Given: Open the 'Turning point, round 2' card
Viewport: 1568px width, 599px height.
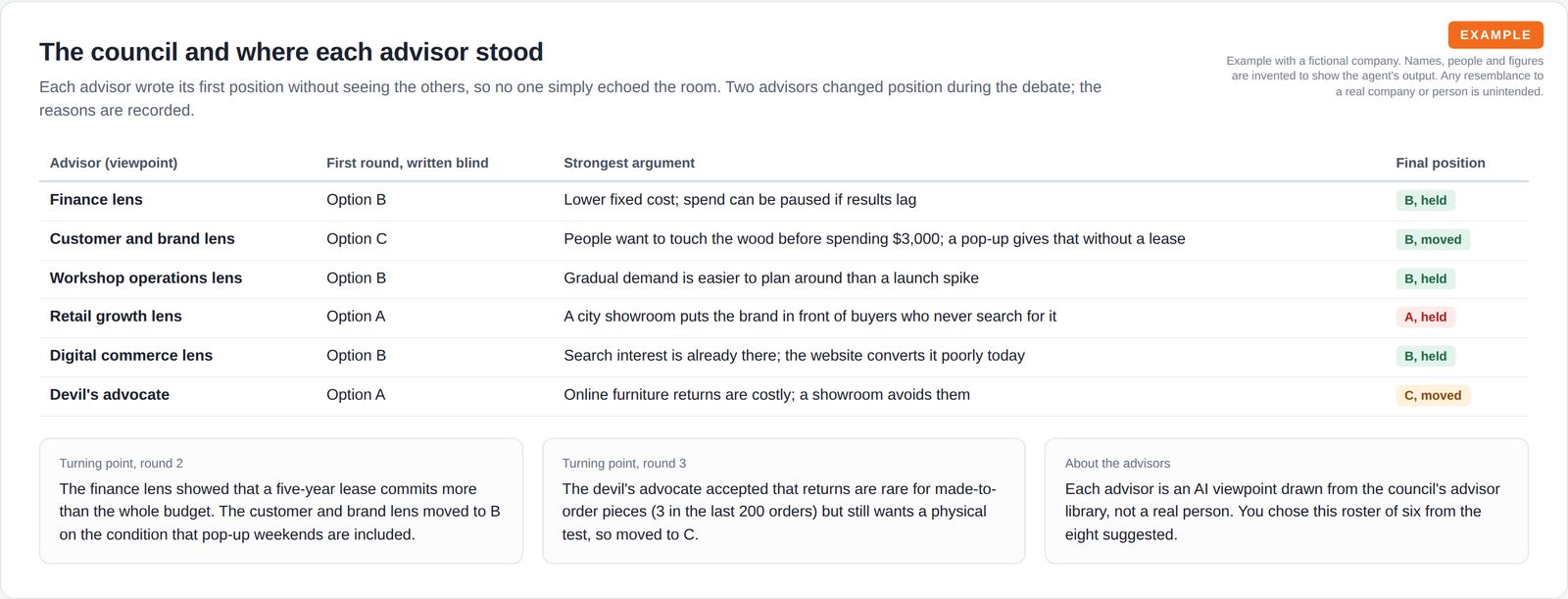Looking at the screenshot, I should tap(281, 501).
